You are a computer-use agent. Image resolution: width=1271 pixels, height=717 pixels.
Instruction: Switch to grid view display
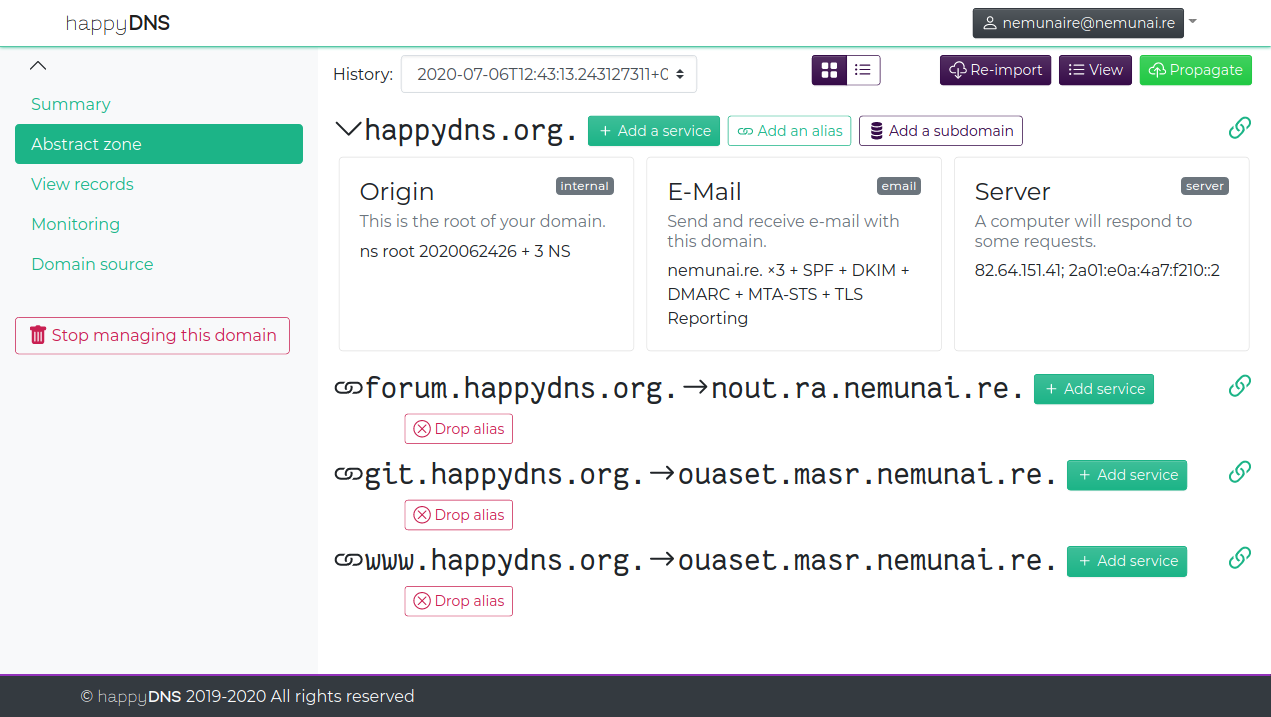829,70
